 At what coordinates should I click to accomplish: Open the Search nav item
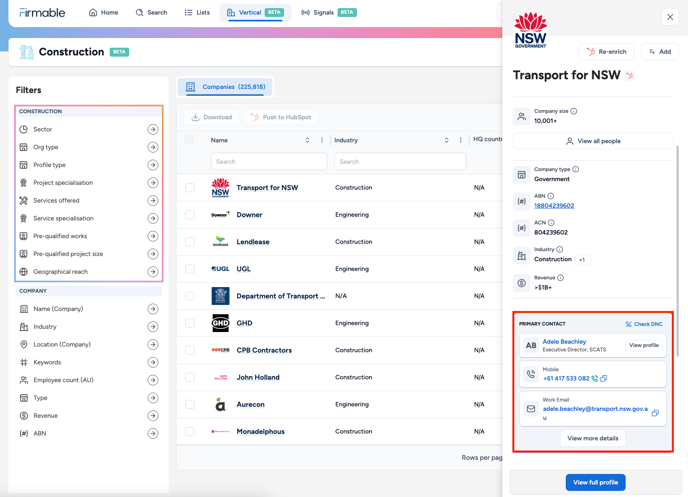coord(151,12)
